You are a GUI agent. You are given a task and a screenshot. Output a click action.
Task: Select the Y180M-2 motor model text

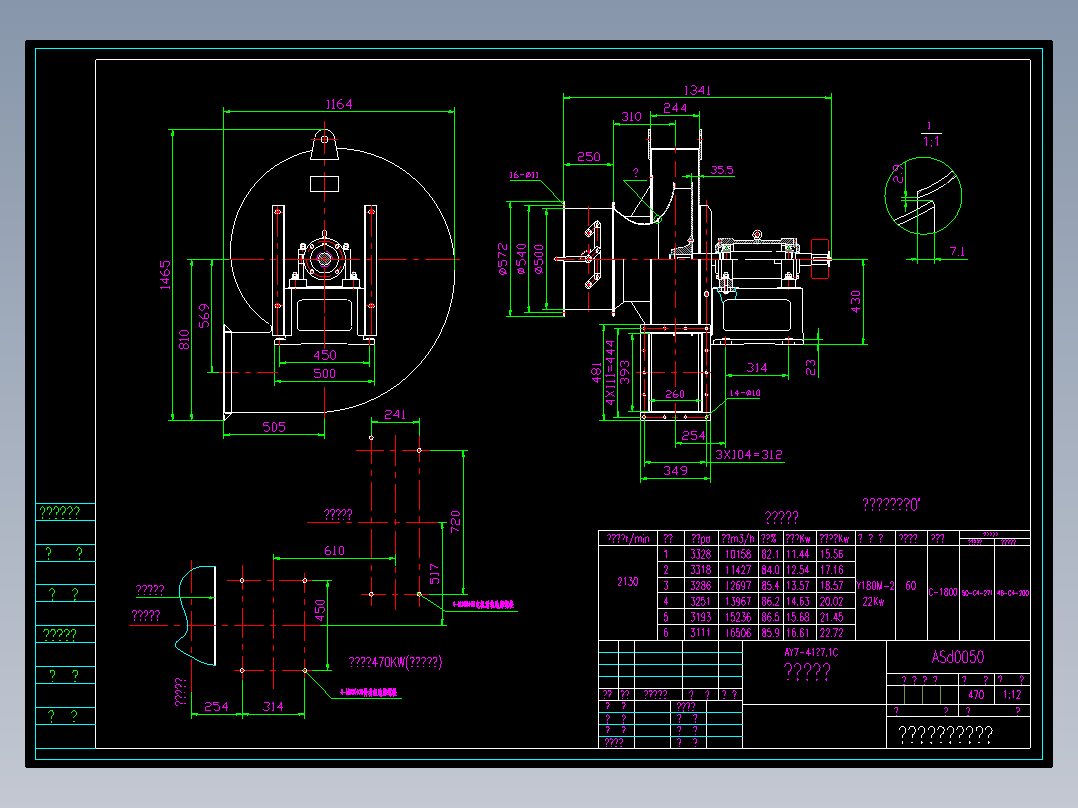875,586
